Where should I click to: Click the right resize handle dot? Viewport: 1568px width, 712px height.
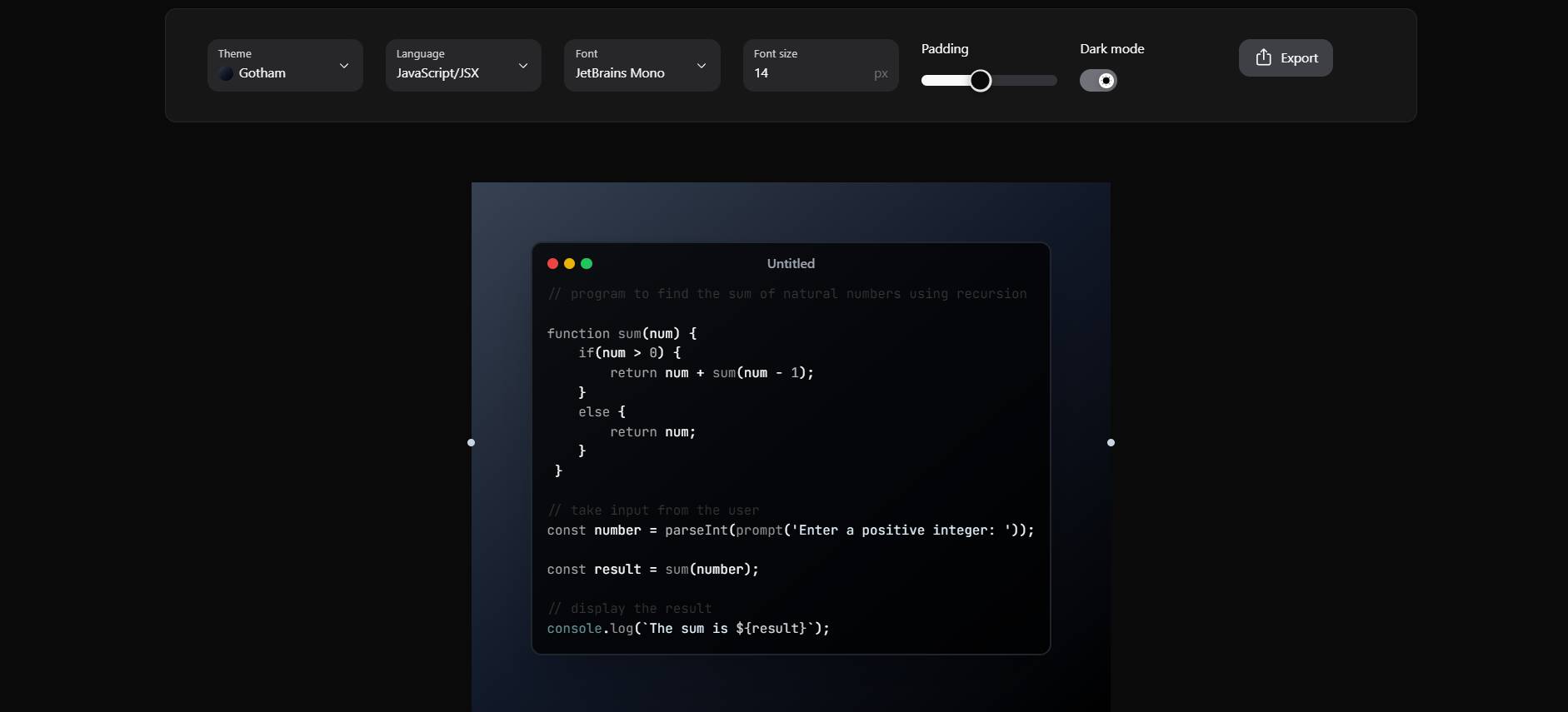(1111, 442)
